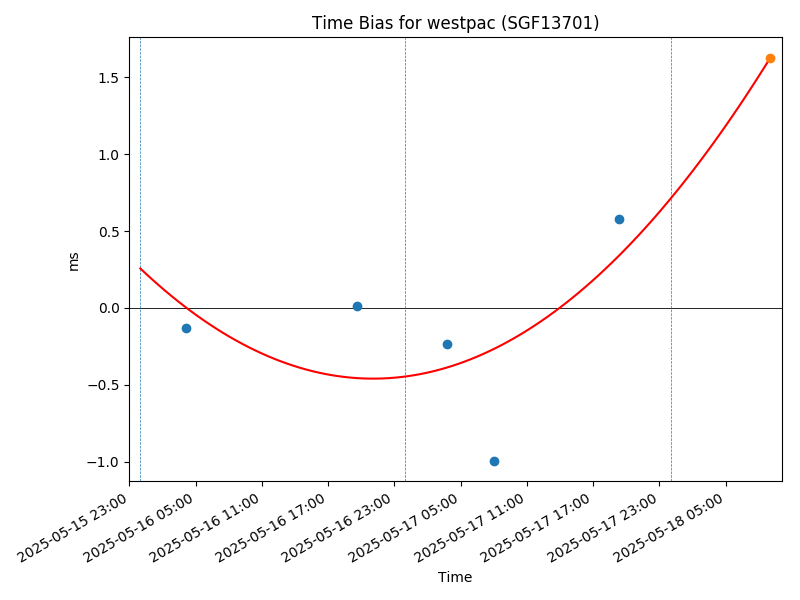Click the '2025-05-16 23:00' tick label

(x=337, y=528)
